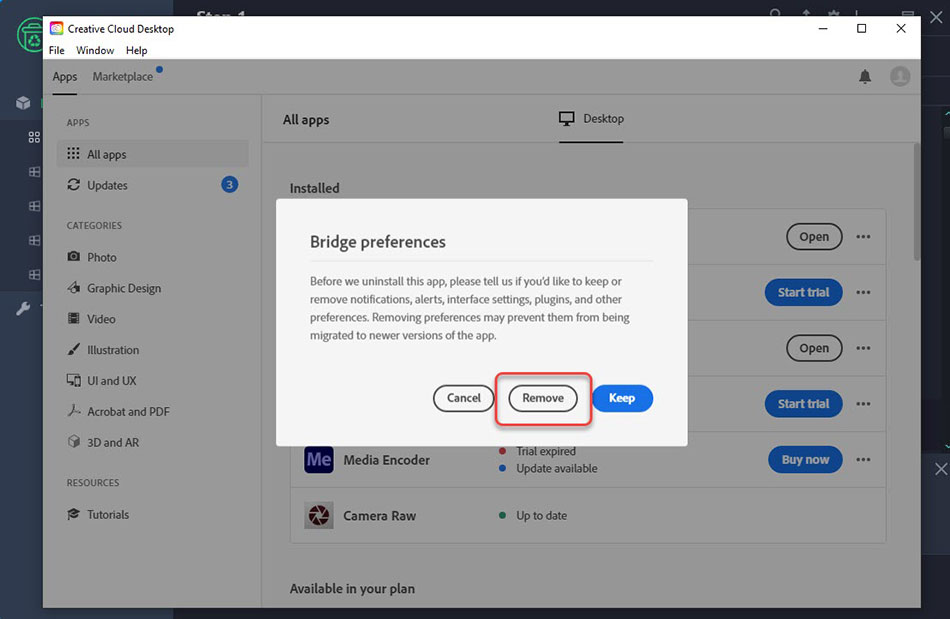Open the account profile avatar
Image resolution: width=950 pixels, height=619 pixels.
point(900,76)
